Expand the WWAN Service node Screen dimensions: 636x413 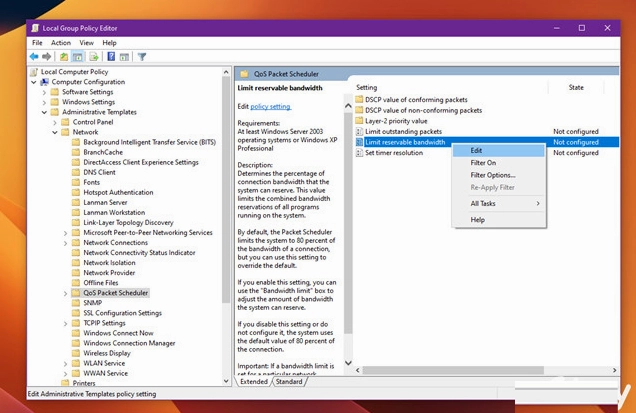65,374
